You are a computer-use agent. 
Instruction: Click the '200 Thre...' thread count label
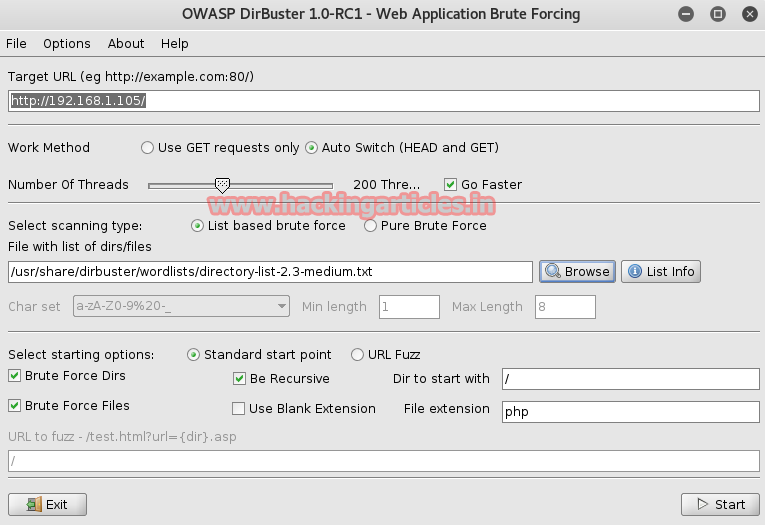[x=386, y=184]
